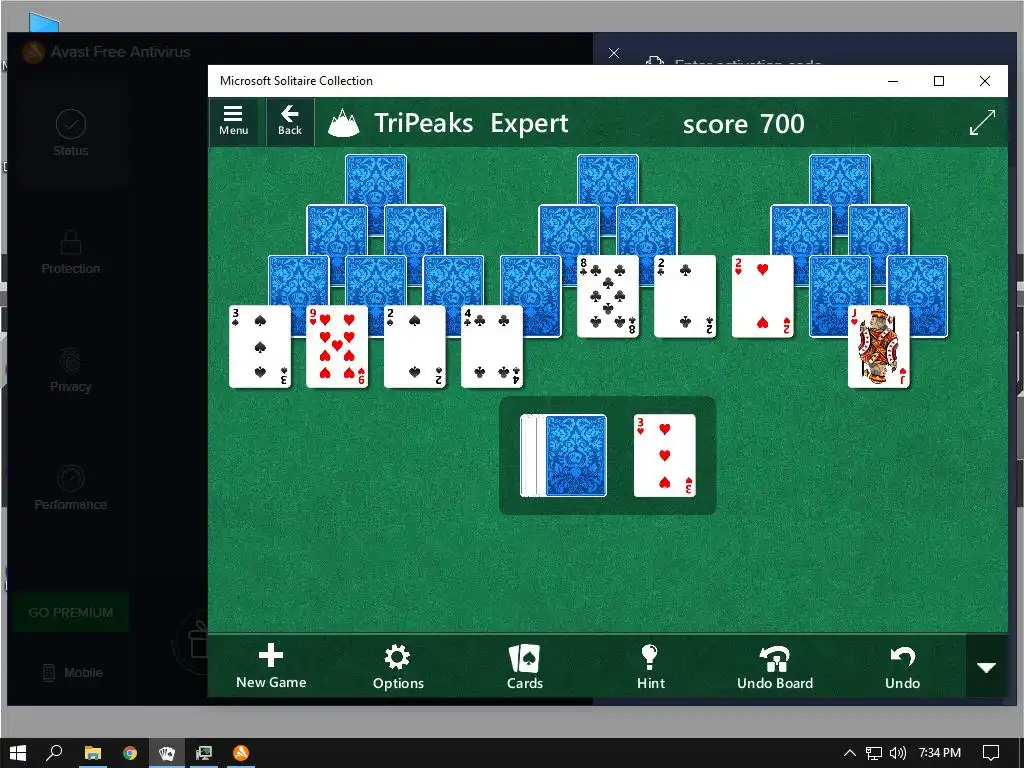Click Solitaire Collection taskbar icon
1024x768 pixels.
(x=167, y=753)
